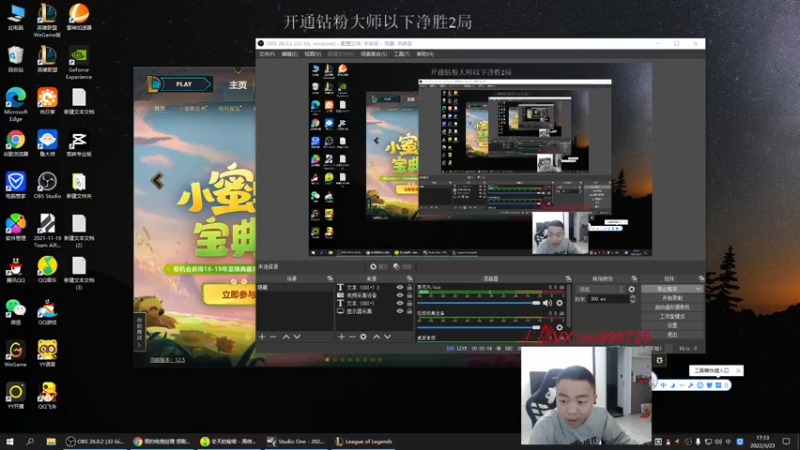
Task: Open WeChat desktop shortcut
Action: coord(15,312)
